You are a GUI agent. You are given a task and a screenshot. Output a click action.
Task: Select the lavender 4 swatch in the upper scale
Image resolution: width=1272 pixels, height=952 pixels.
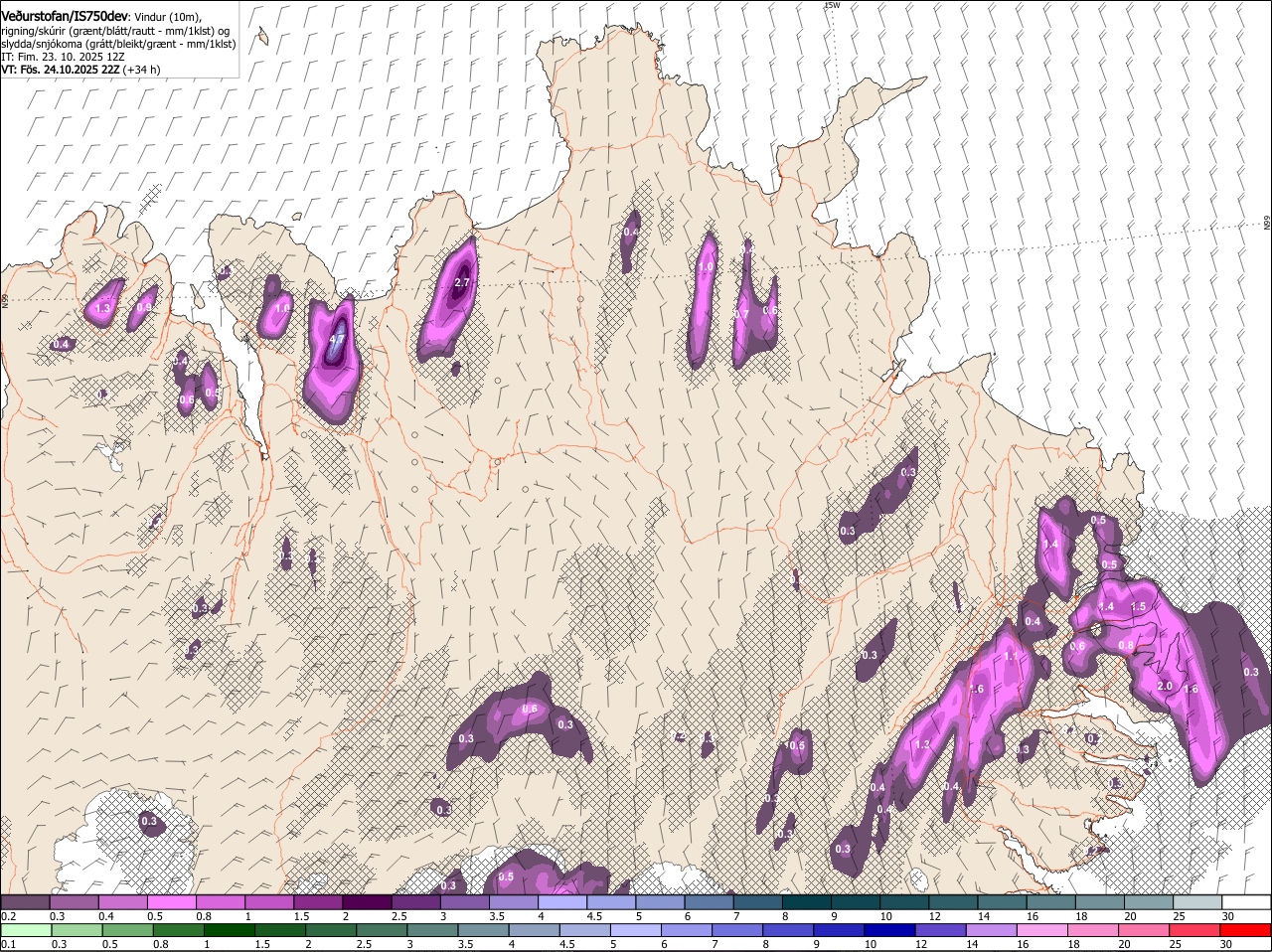pos(562,901)
